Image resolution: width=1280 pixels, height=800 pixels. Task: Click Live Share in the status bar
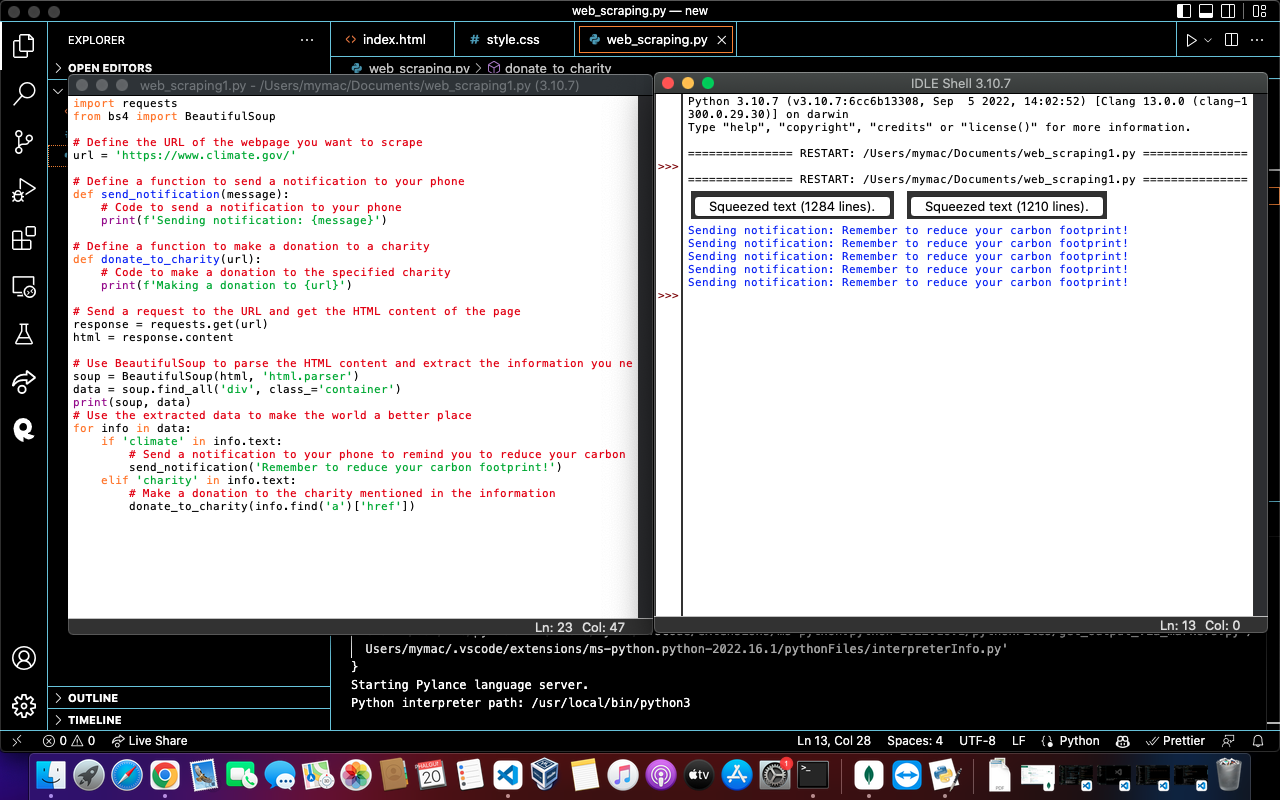[149, 741]
